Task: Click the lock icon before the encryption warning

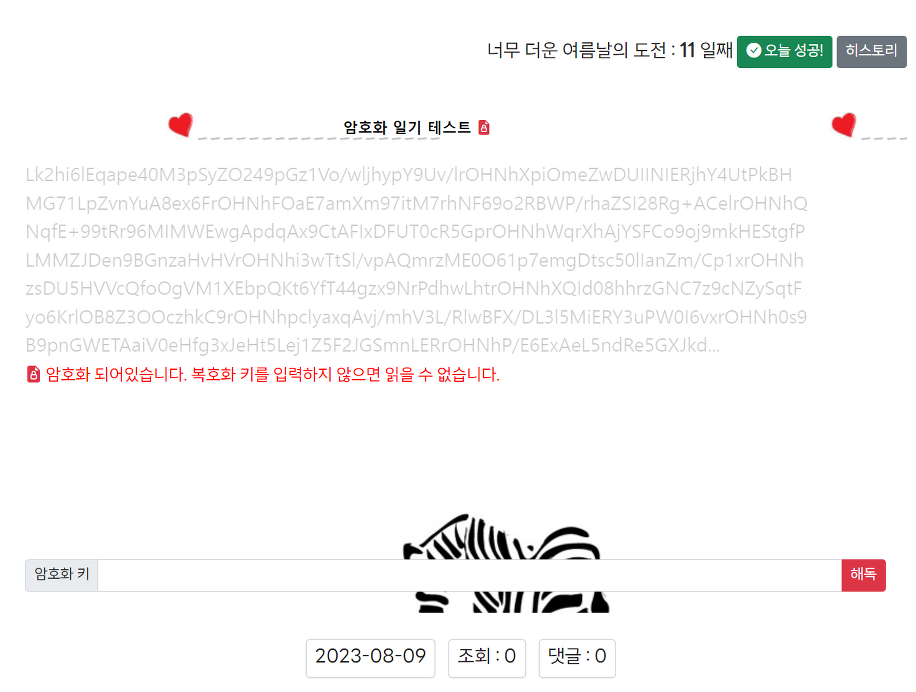Action: (33, 374)
